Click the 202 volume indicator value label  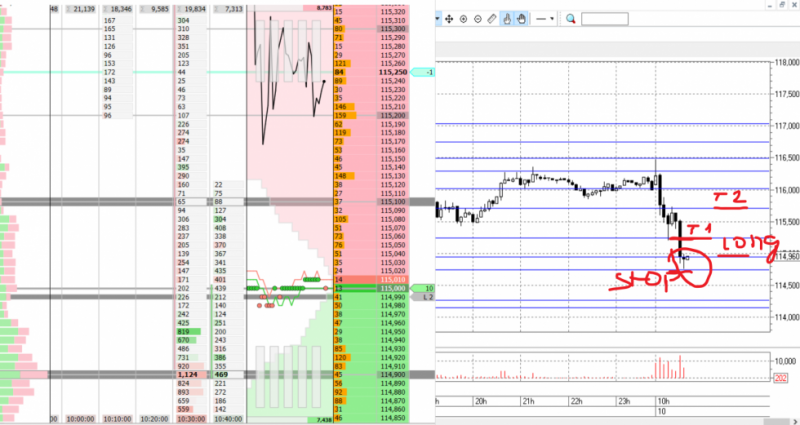781,378
